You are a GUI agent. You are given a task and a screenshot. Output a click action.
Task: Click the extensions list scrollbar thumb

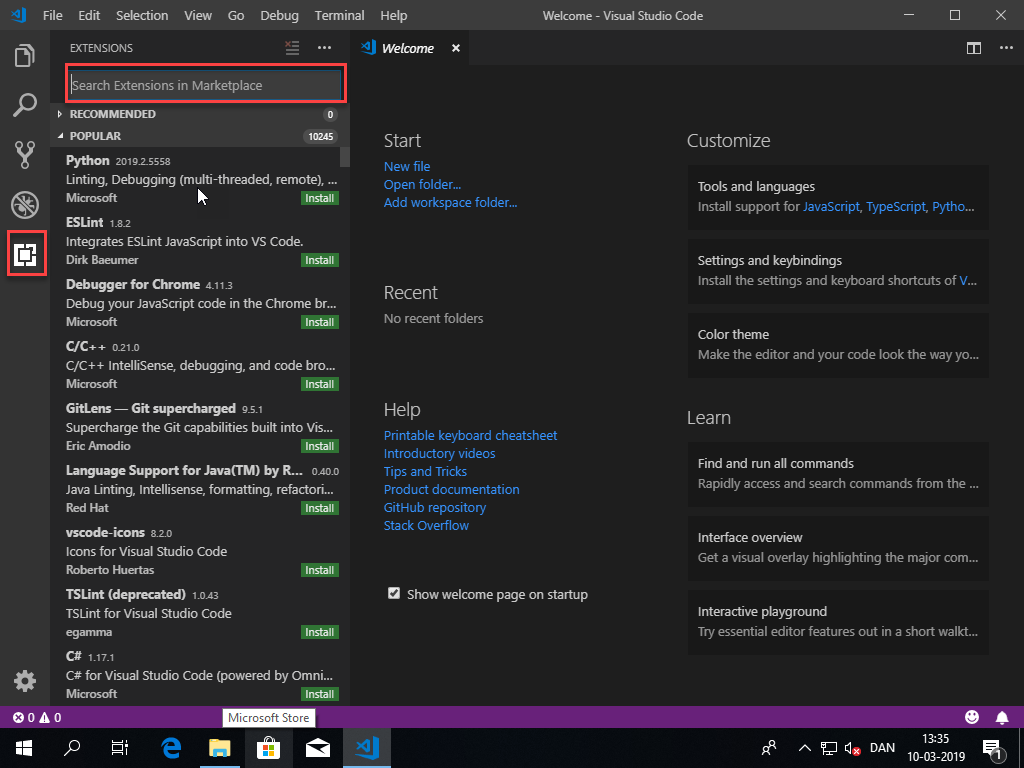(345, 157)
